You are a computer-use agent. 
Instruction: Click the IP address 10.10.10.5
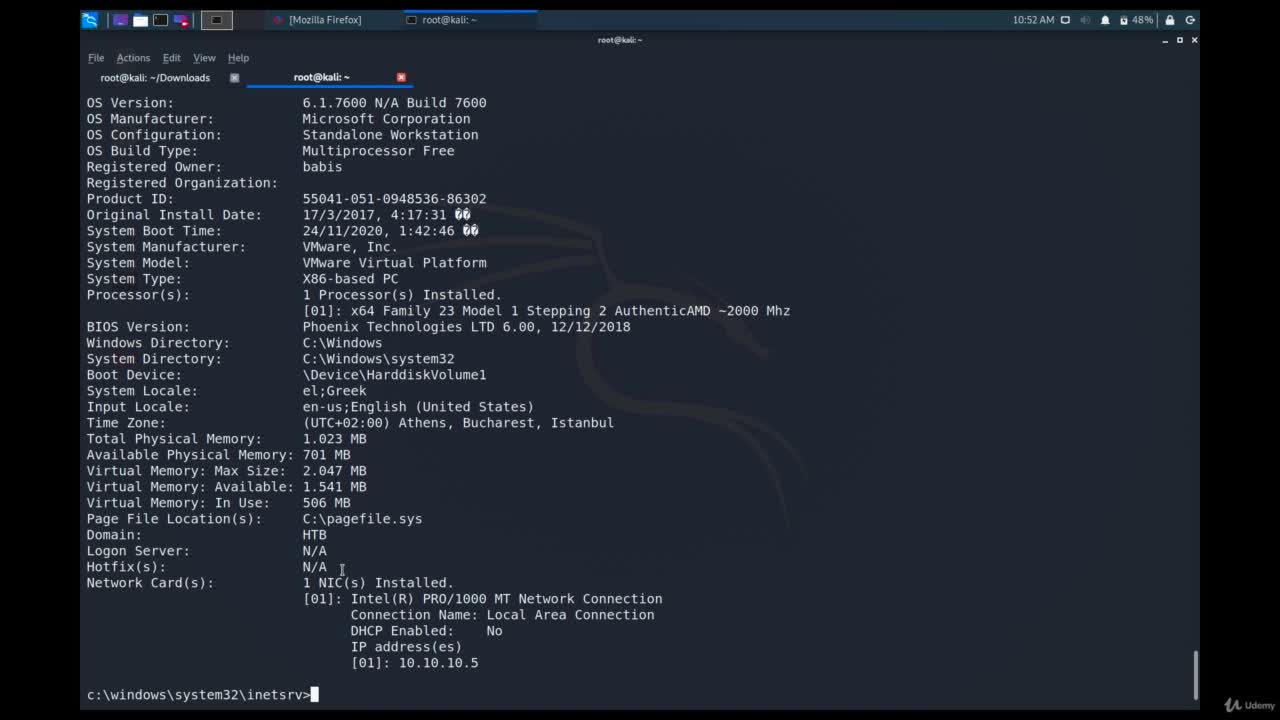438,663
